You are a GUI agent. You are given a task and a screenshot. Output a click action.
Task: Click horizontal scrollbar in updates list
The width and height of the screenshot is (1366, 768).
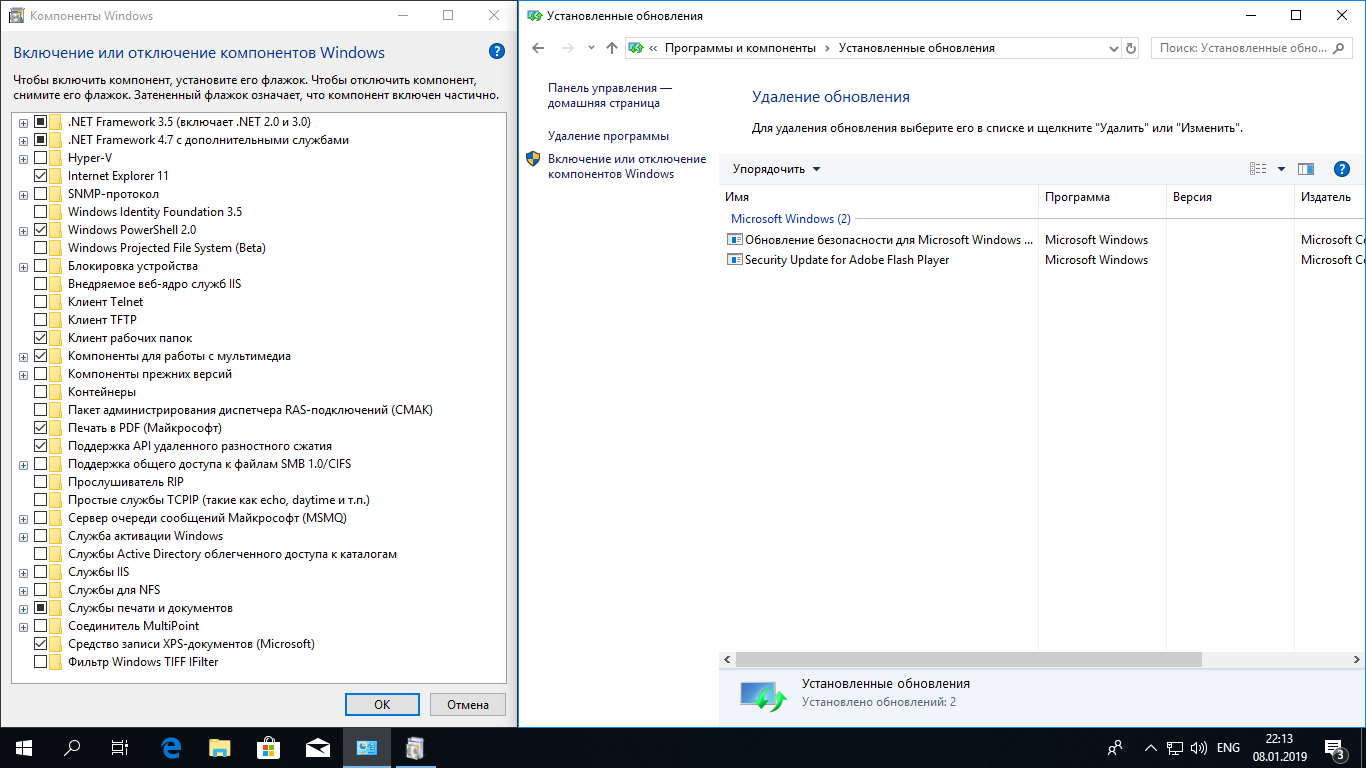click(967, 660)
